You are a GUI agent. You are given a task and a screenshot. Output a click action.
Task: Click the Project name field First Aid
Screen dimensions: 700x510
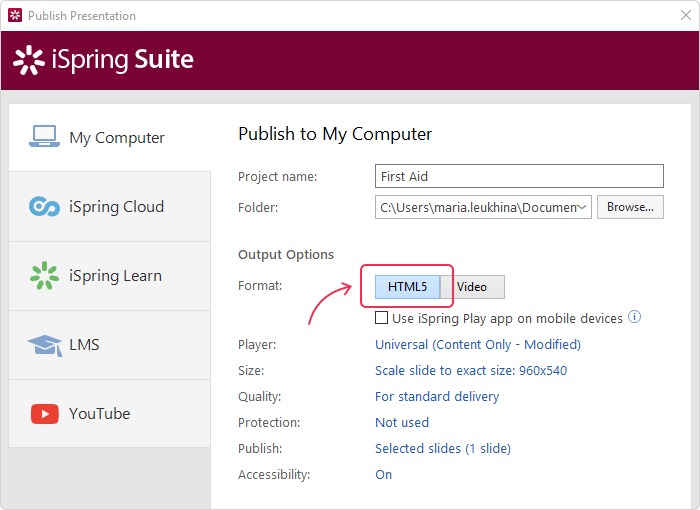519,176
